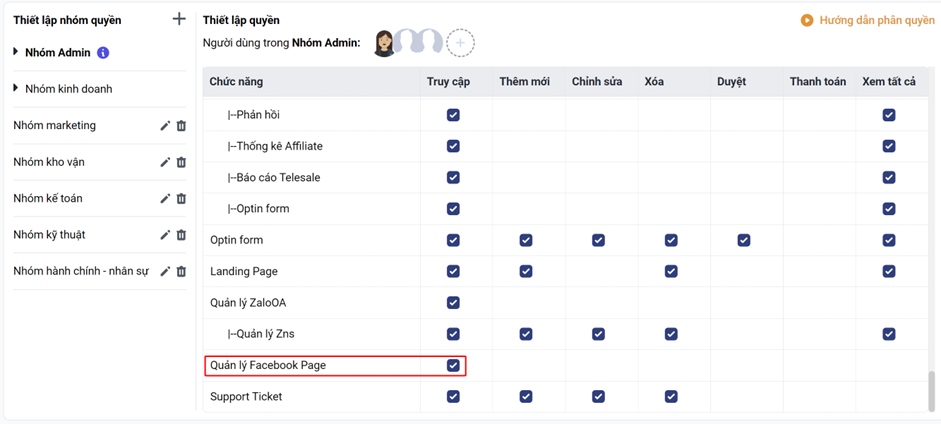Click the female user avatar

coord(384,43)
